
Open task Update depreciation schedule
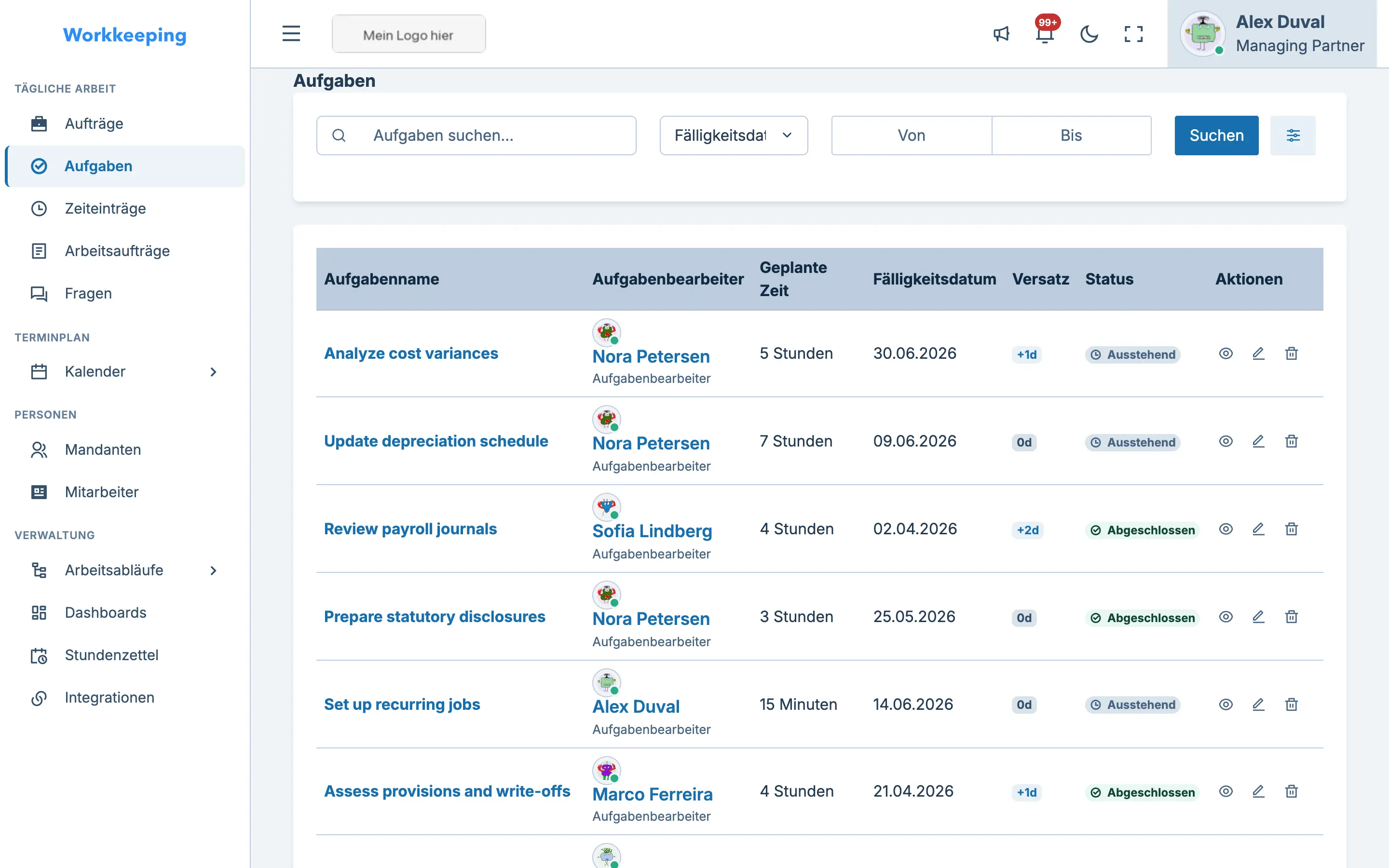(x=436, y=441)
